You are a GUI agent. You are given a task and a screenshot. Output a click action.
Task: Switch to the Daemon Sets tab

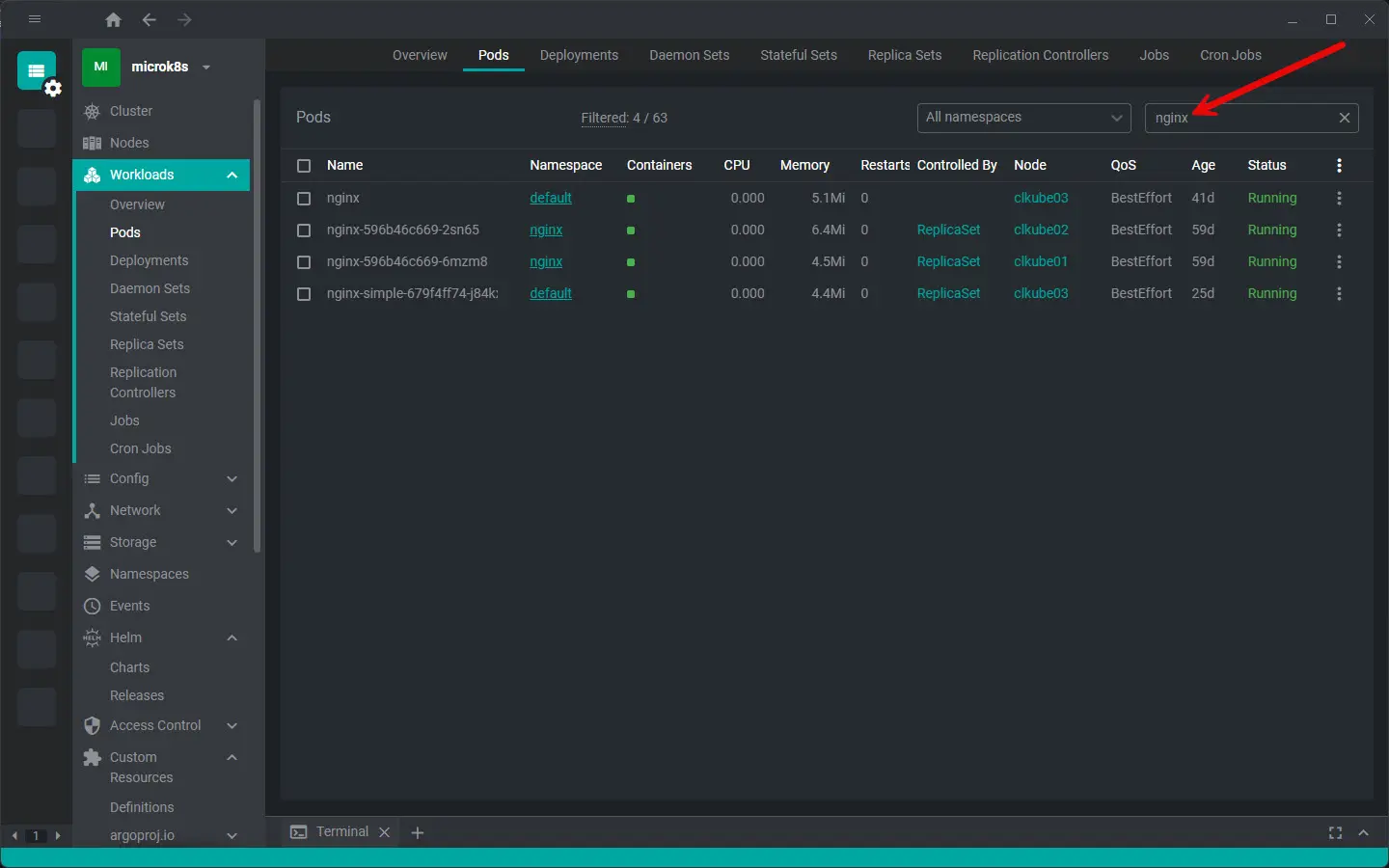[690, 55]
